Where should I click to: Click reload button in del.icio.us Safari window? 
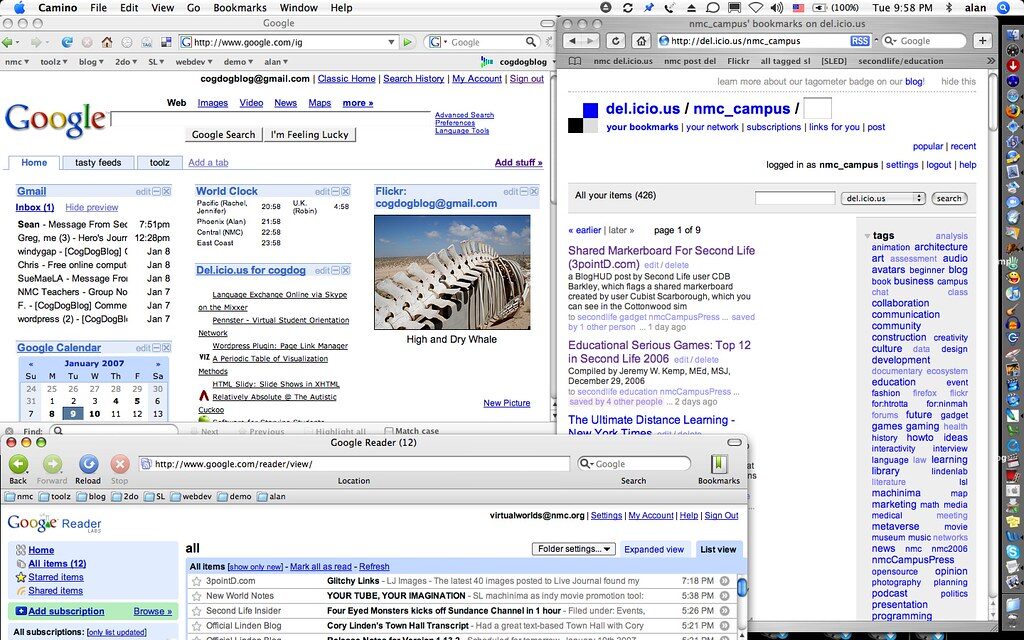pyautogui.click(x=615, y=40)
